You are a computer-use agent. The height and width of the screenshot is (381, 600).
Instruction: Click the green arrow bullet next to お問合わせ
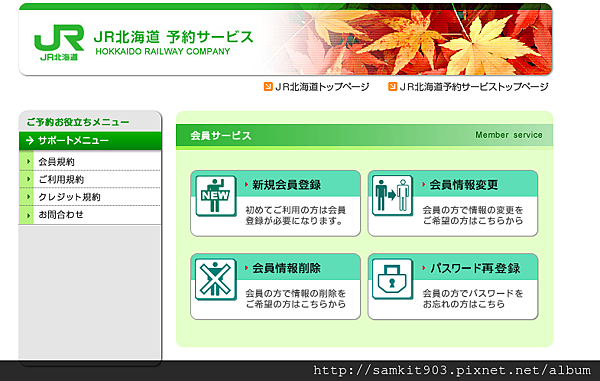pyautogui.click(x=28, y=215)
